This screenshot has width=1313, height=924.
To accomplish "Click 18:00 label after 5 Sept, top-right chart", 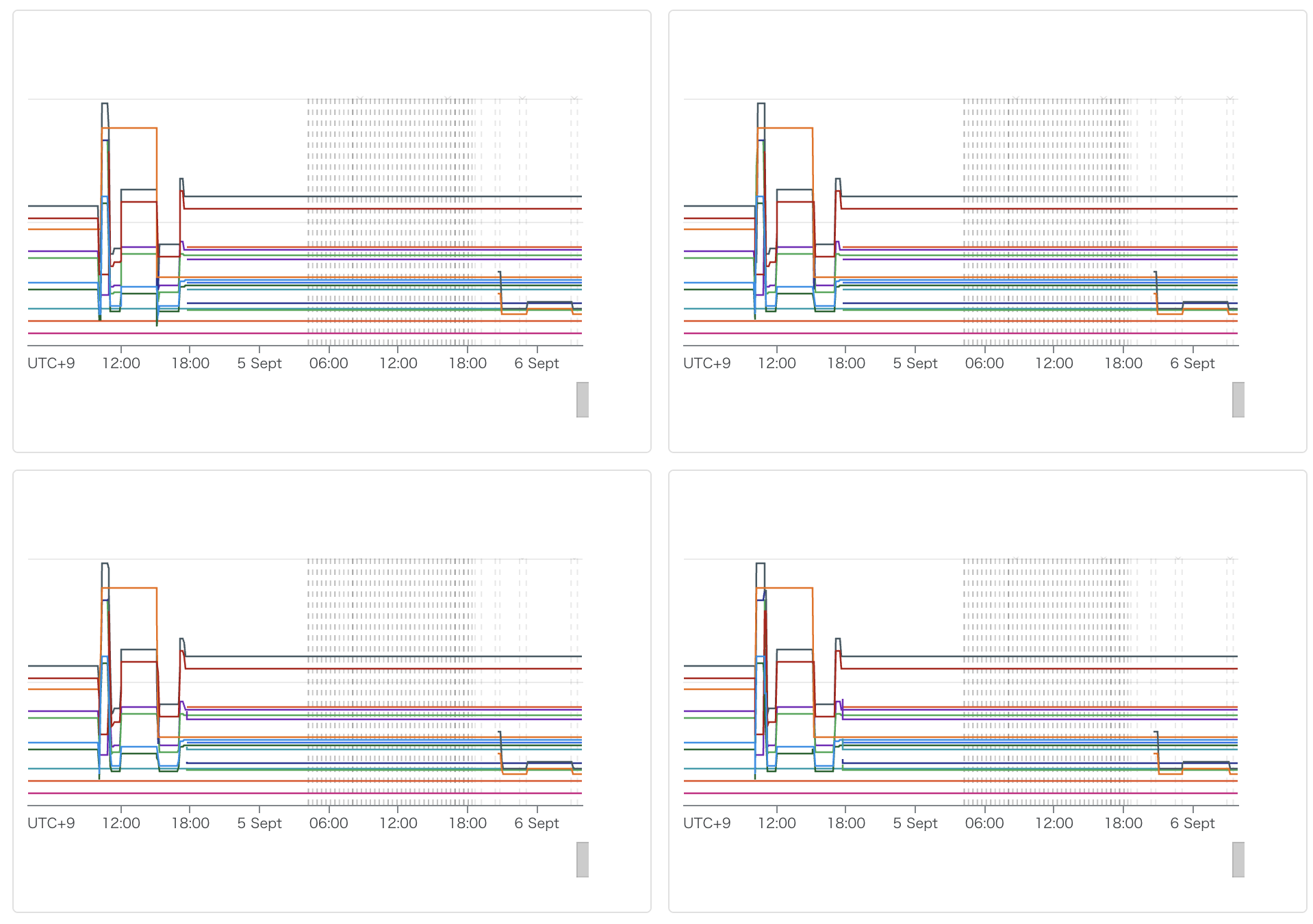I will click(1123, 363).
